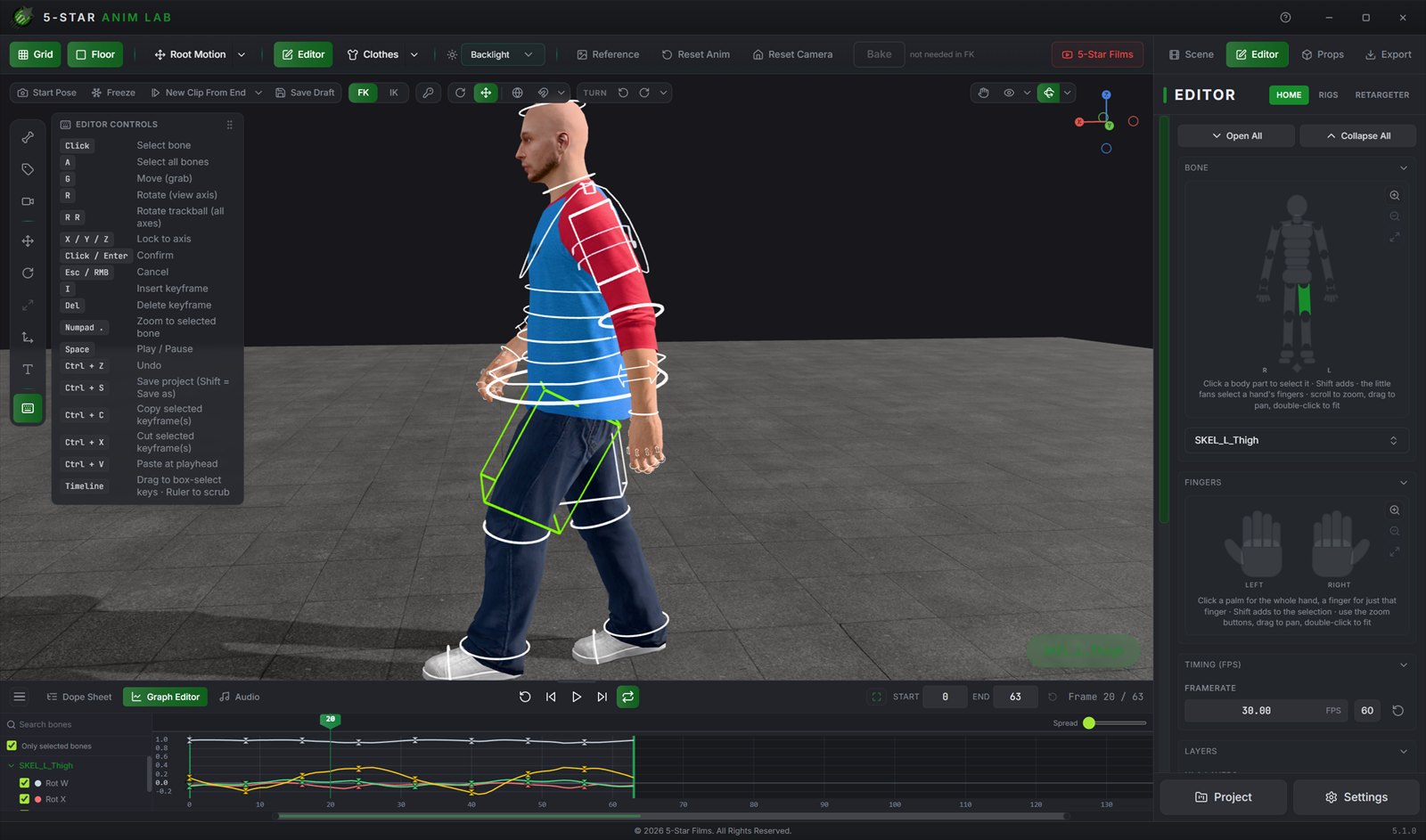This screenshot has height=840, width=1426.
Task: Open the Dope Sheet tab
Action: (79, 697)
